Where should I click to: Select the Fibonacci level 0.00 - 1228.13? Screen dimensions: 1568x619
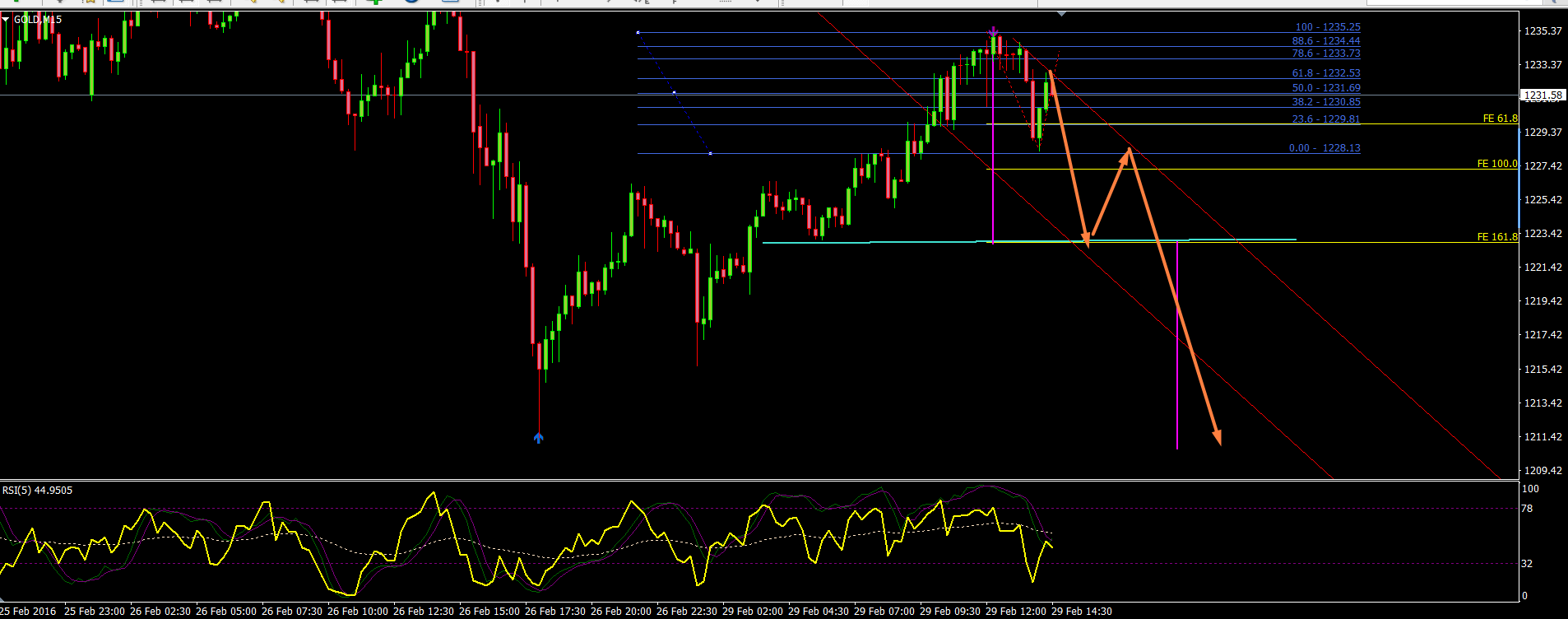coord(1324,148)
